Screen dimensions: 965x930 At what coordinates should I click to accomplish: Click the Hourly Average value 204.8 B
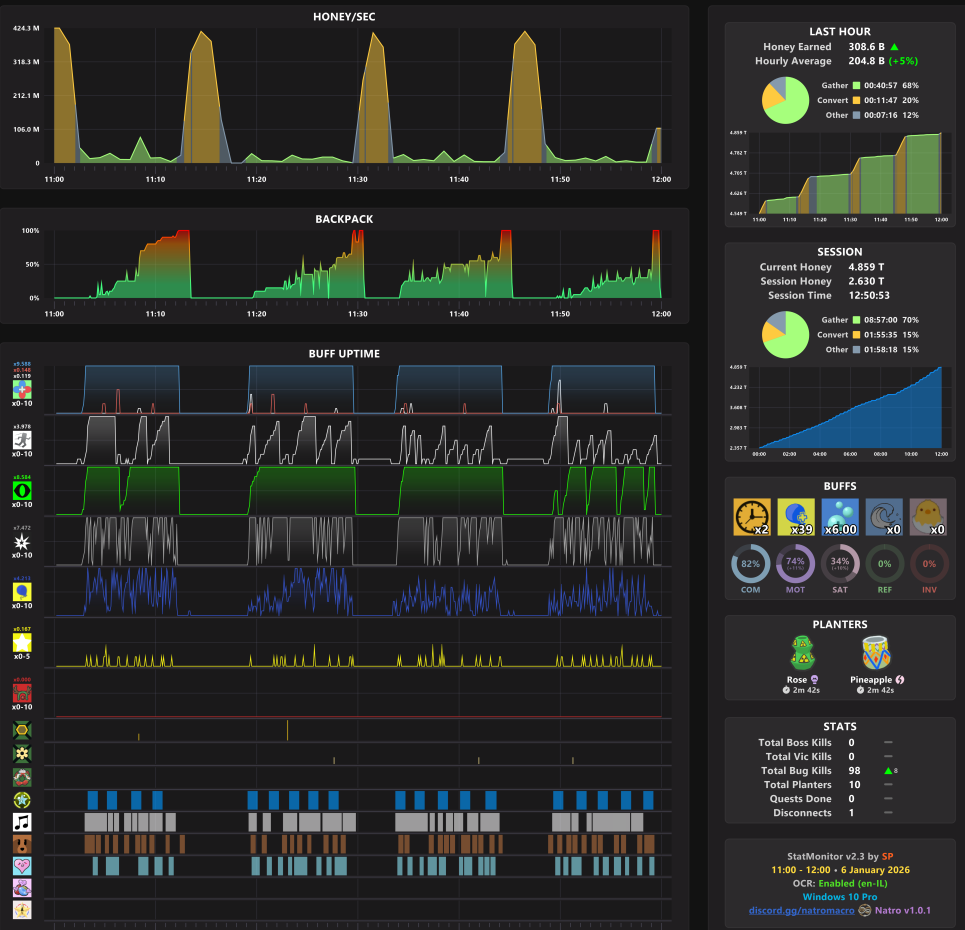(867, 61)
